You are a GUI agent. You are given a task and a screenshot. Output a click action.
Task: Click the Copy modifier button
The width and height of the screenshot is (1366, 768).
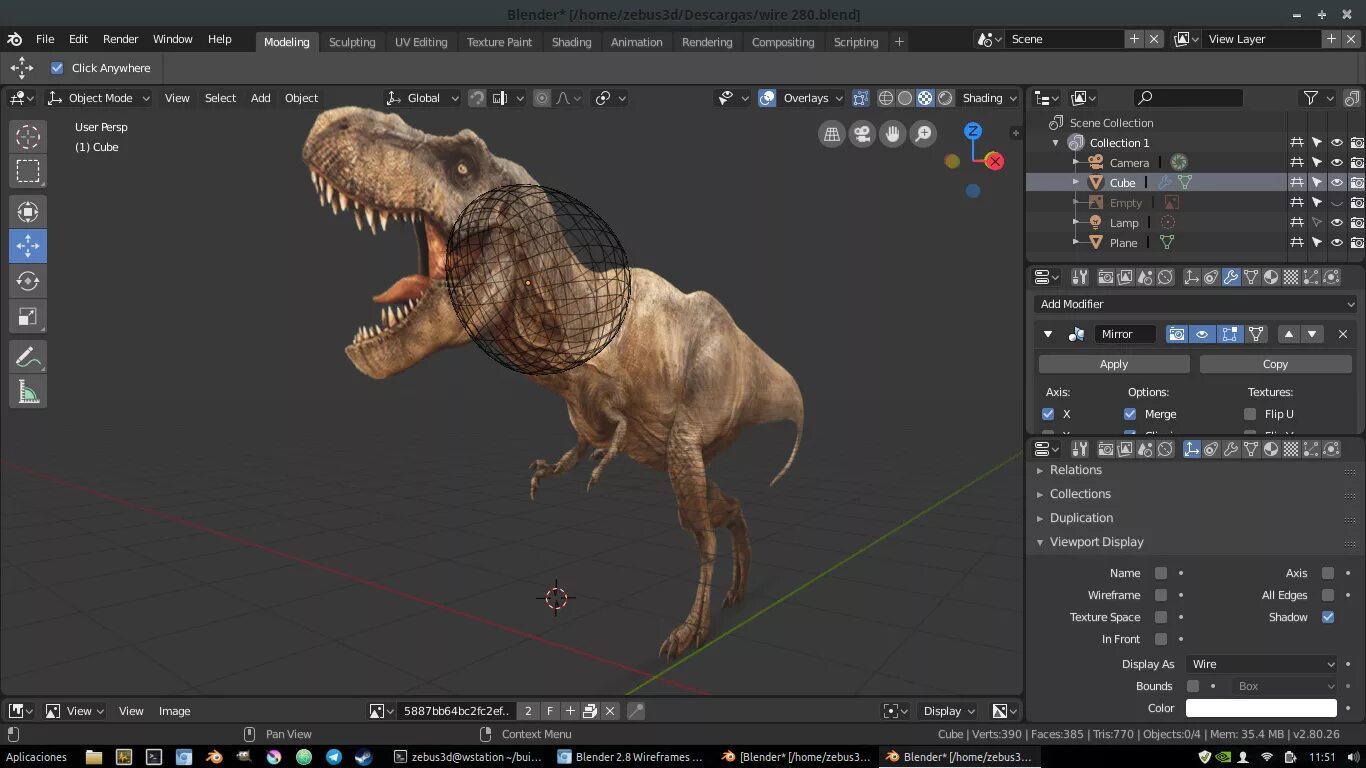1275,364
